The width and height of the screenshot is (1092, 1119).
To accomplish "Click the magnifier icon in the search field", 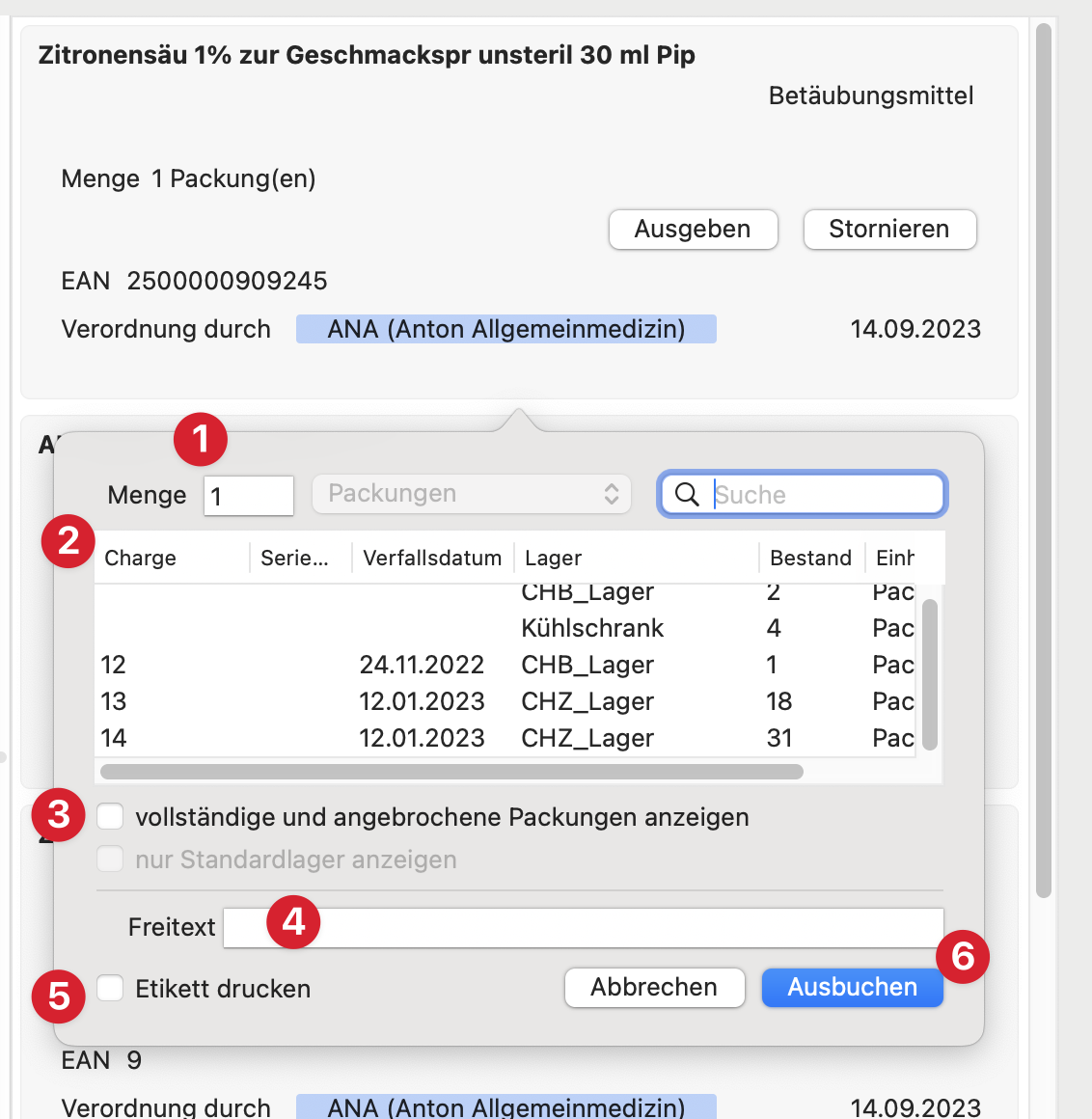I will 687,494.
